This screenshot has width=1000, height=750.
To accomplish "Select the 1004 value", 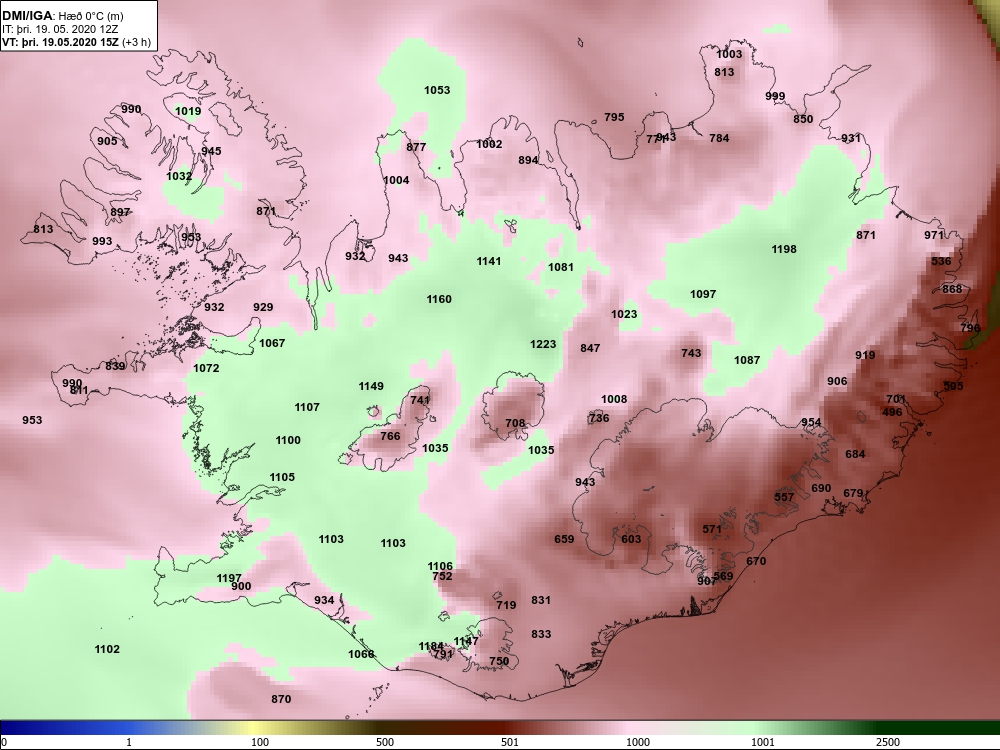I will pyautogui.click(x=396, y=180).
